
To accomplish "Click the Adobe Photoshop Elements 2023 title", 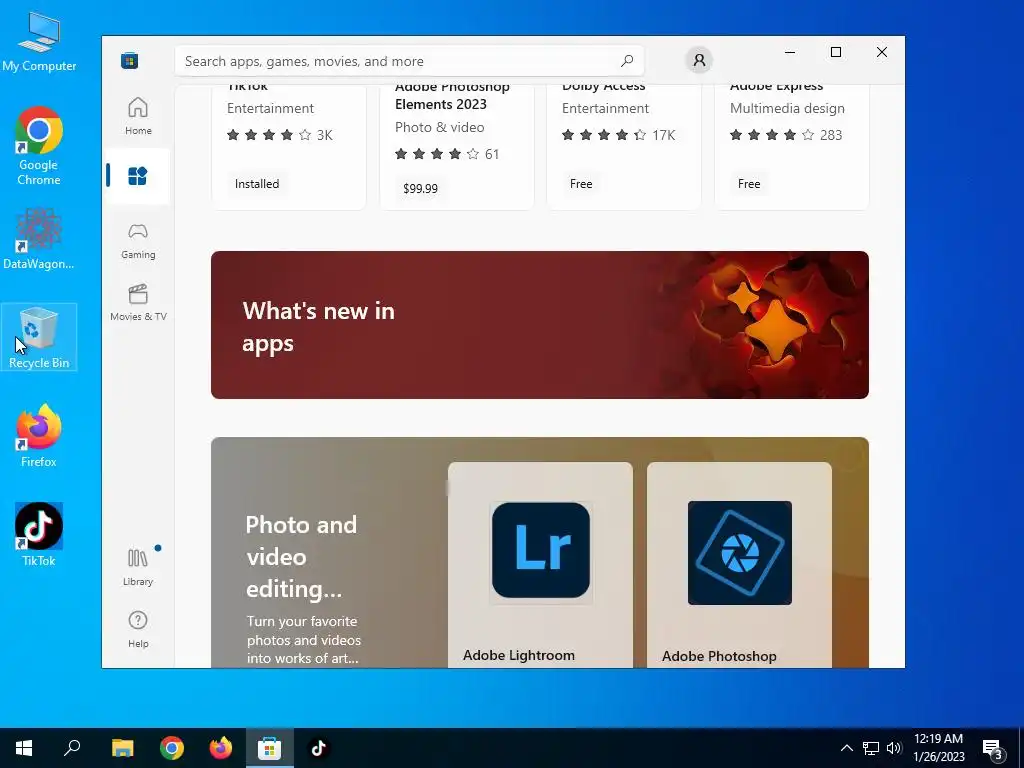I will coord(452,95).
